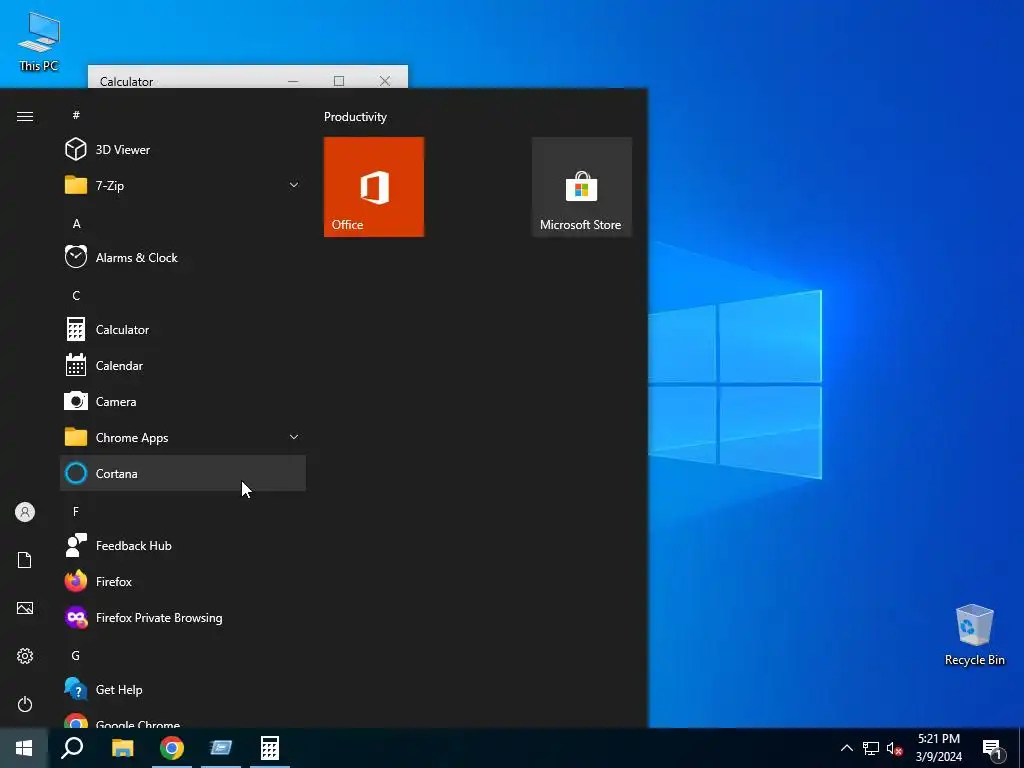Open Pictures from the Start sidebar
The height and width of the screenshot is (768, 1024).
tap(25, 608)
